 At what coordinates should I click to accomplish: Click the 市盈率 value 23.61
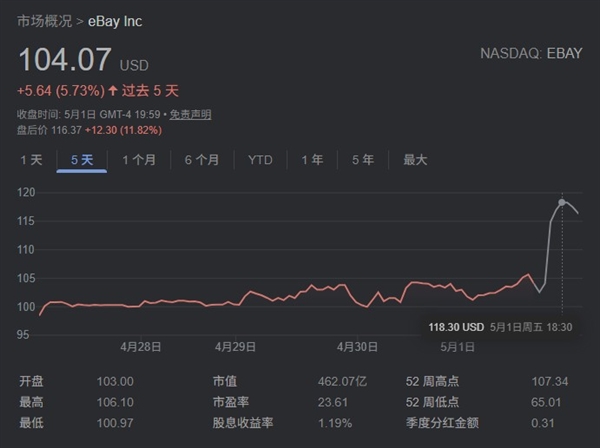[x=333, y=402]
